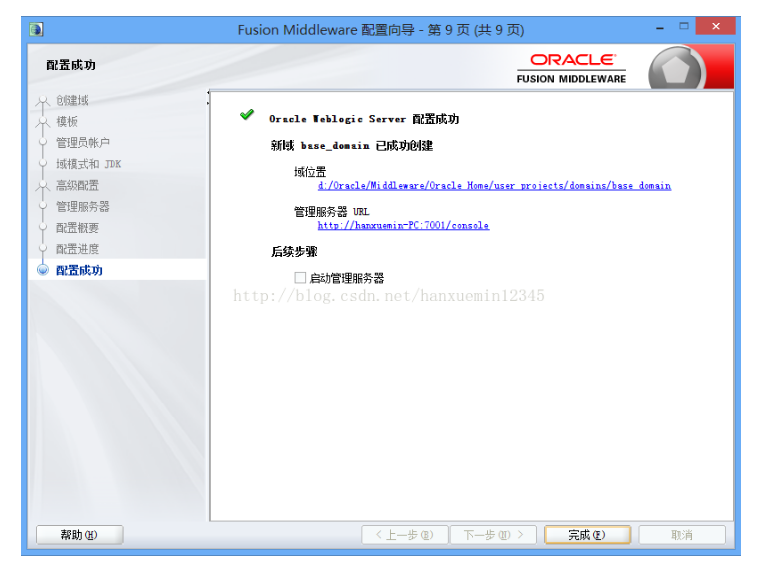Click the '新域 base_domain 已成功创建' text
The width and height of the screenshot is (780, 570).
click(352, 145)
